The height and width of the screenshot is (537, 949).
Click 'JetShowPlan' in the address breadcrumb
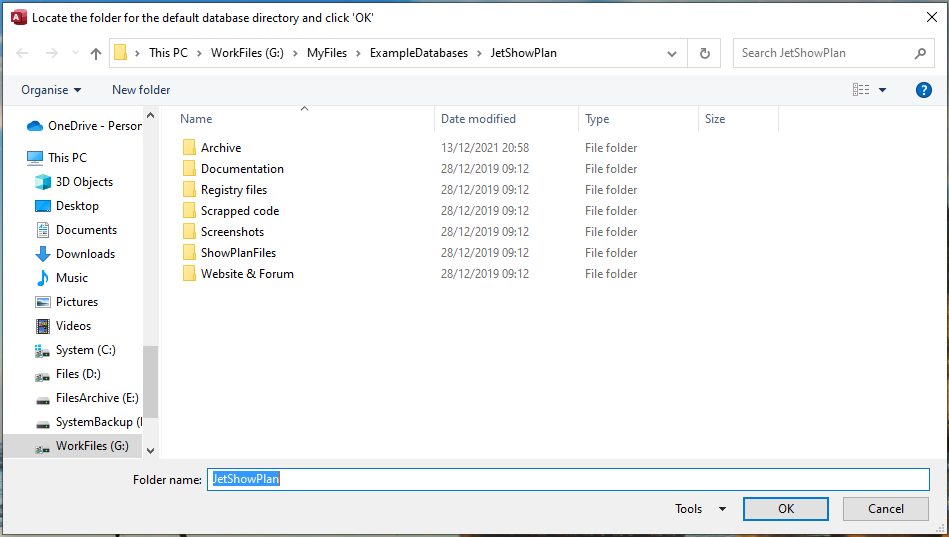coord(524,53)
